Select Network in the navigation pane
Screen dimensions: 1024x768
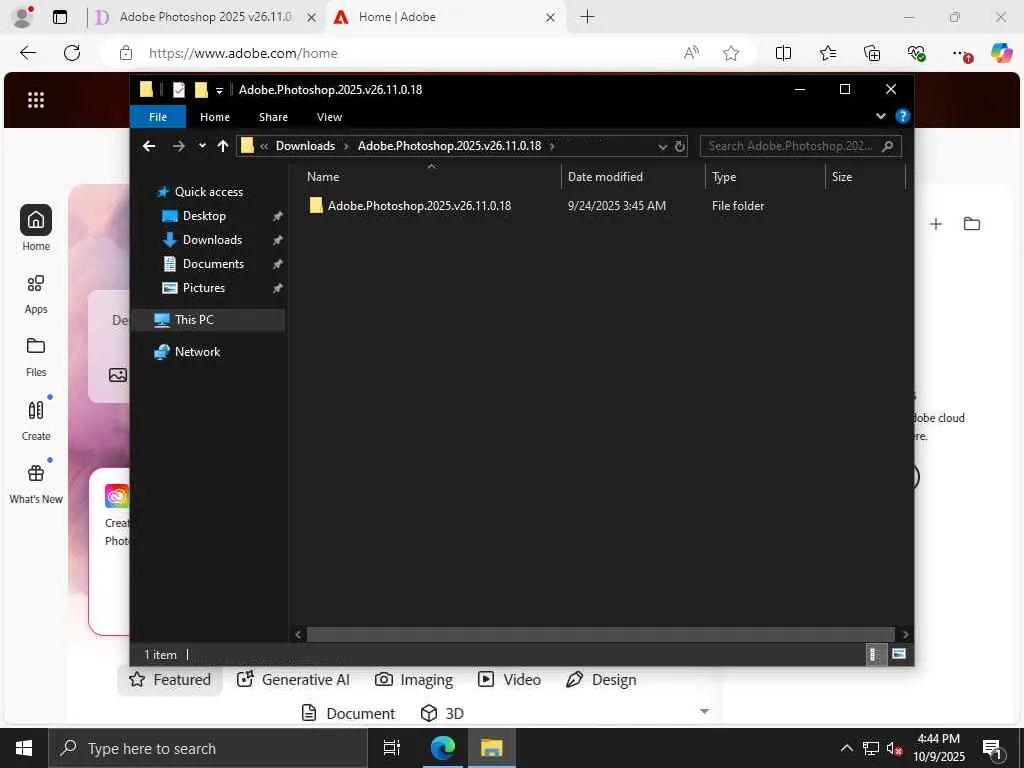pos(197,352)
